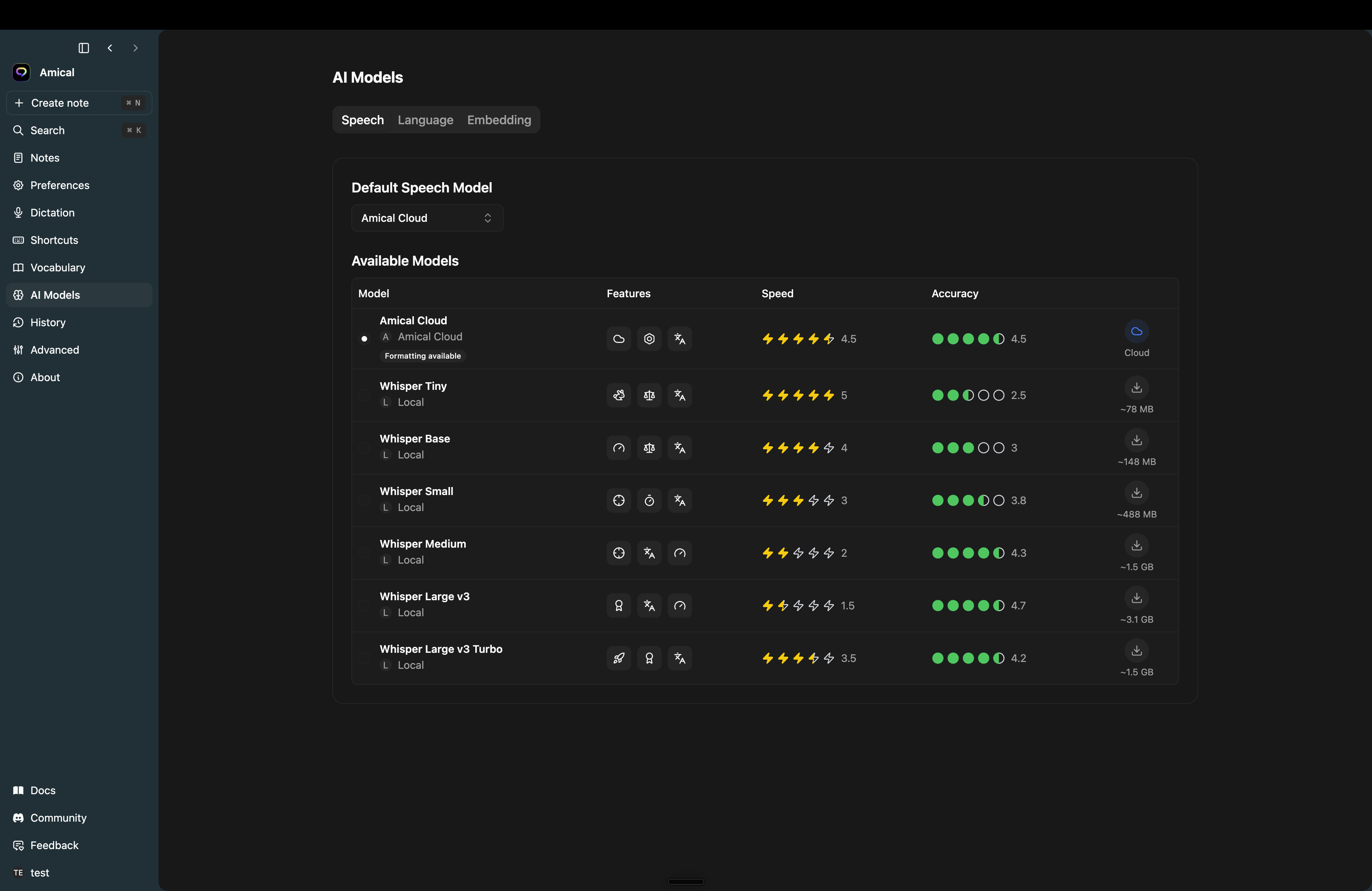Open Vocabulary page
This screenshot has width=1372, height=891.
[x=80, y=268]
